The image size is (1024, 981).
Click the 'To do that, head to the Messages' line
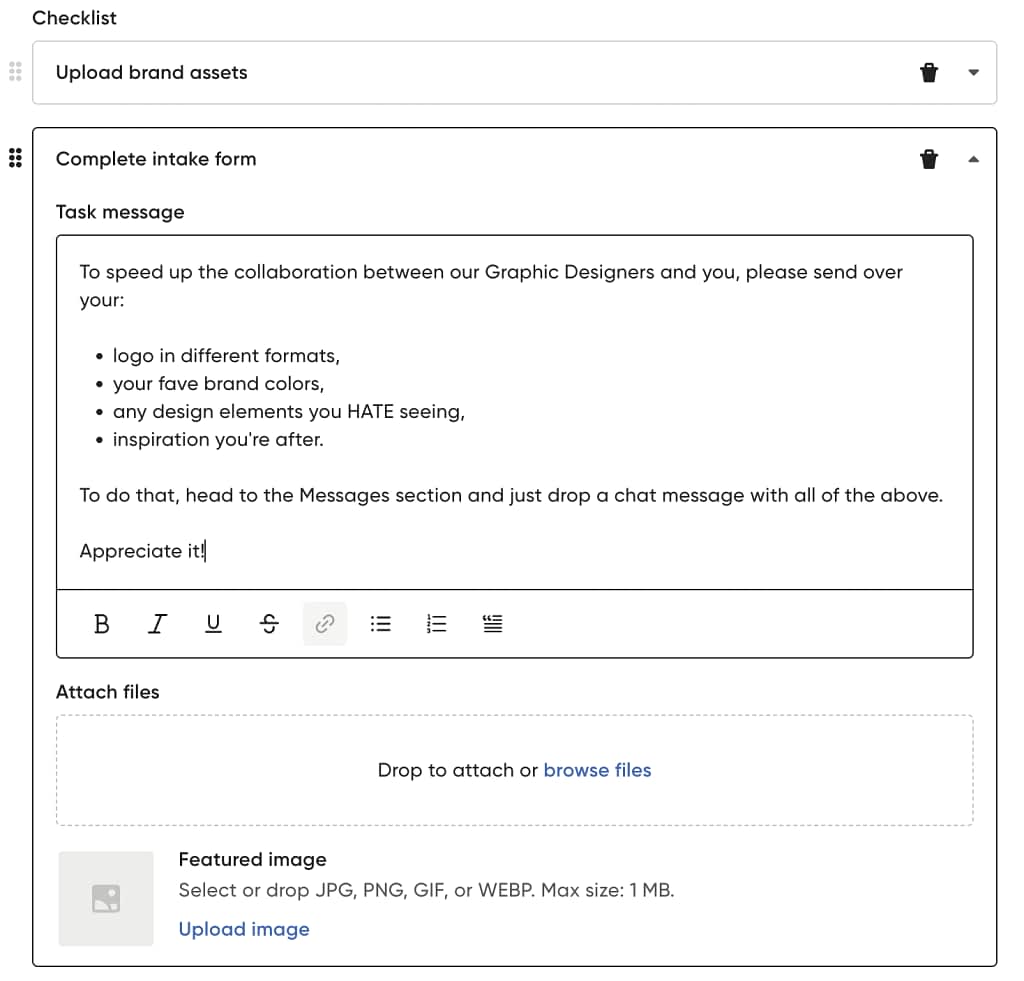511,496
